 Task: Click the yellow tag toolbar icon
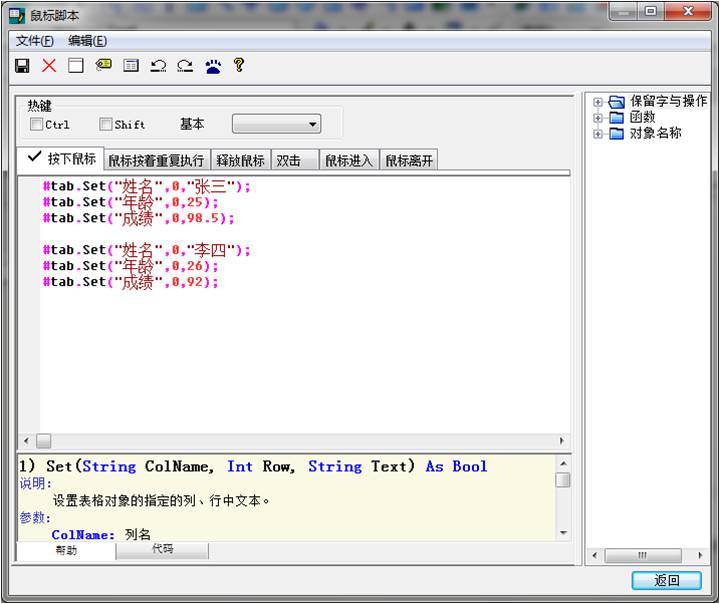coord(103,66)
